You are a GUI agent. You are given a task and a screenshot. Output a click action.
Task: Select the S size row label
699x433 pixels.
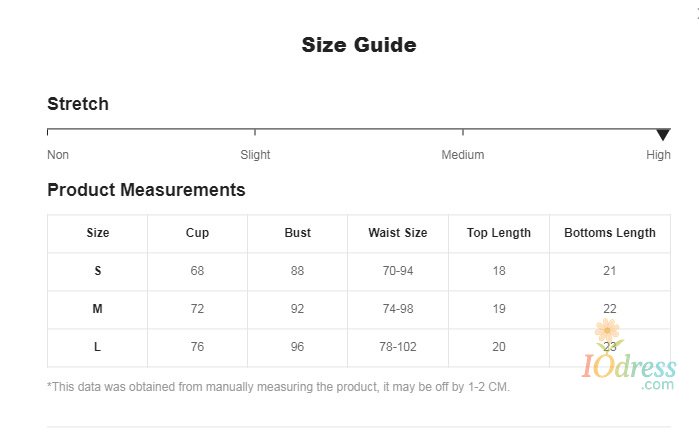(x=98, y=271)
